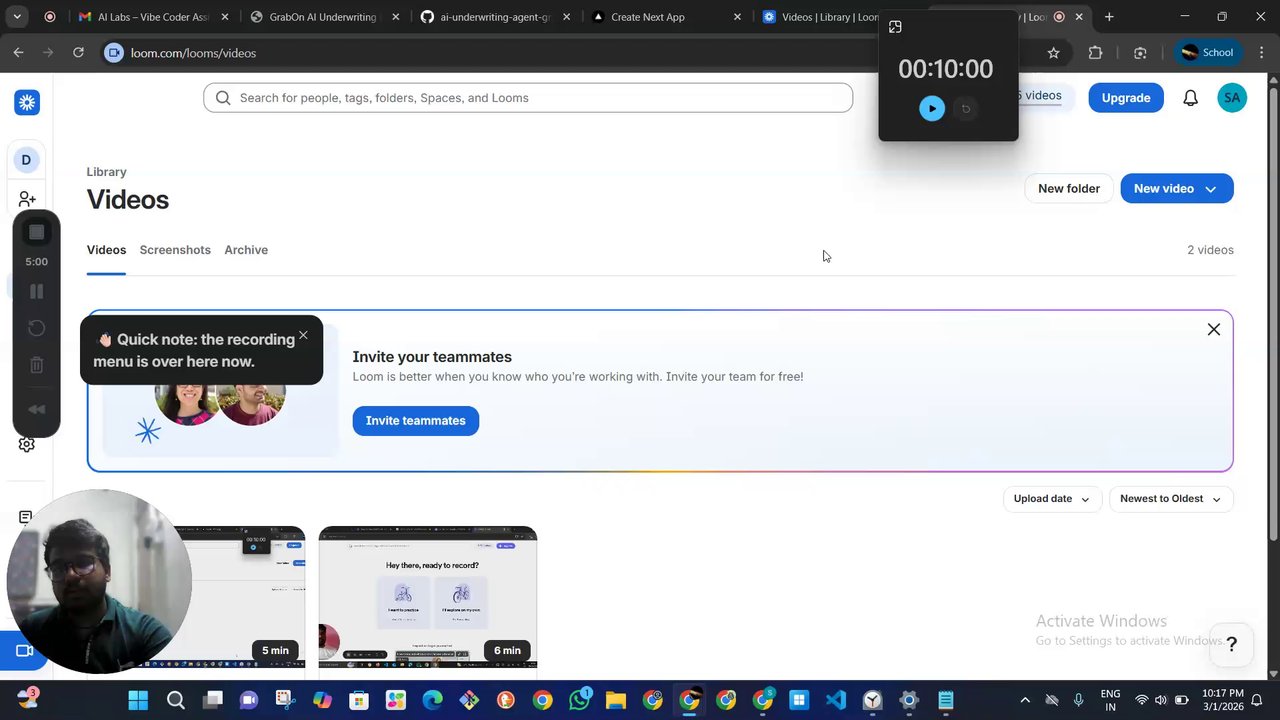The width and height of the screenshot is (1280, 720).
Task: Click the Upgrade button
Action: click(1126, 98)
